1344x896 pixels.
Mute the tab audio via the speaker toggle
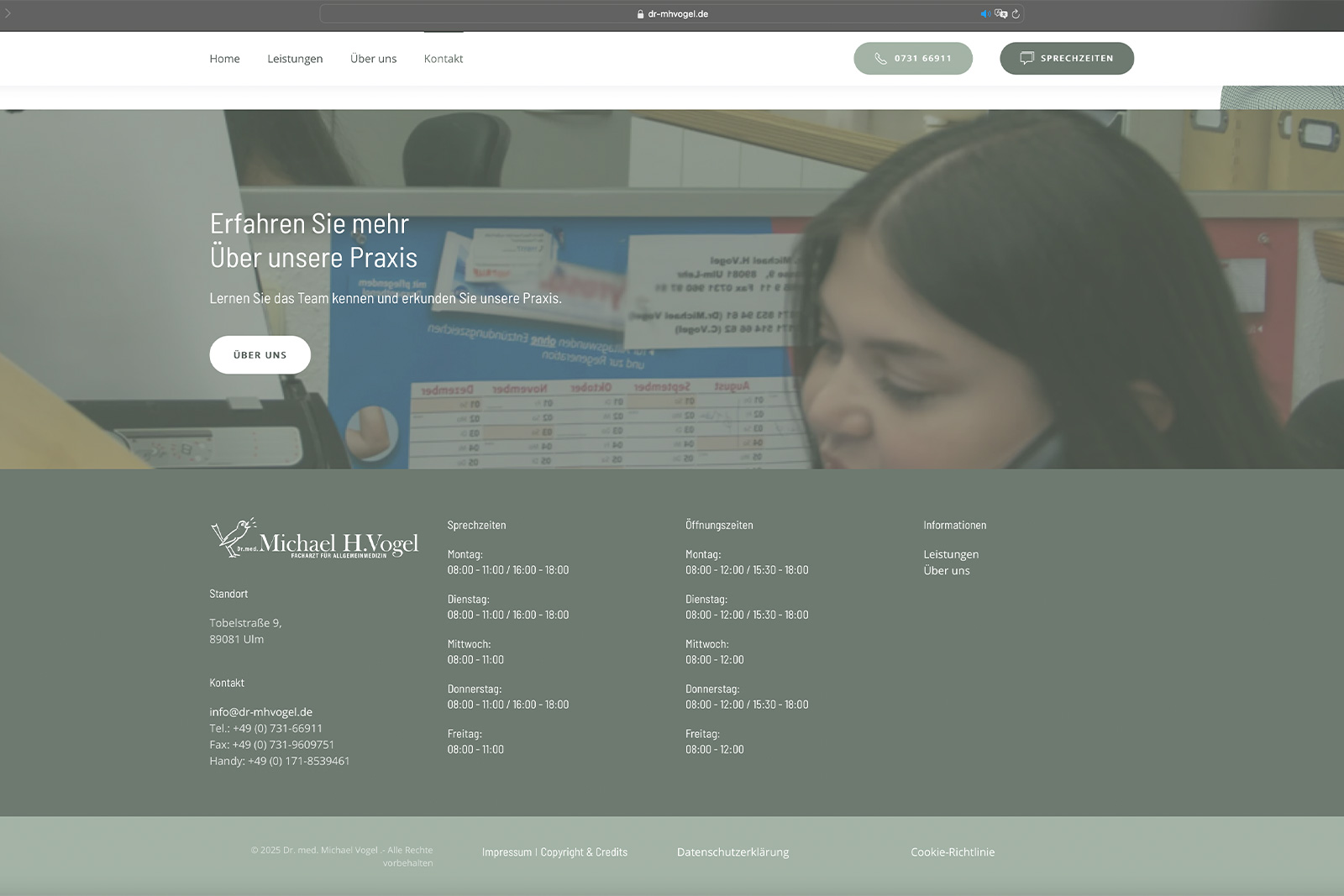984,13
